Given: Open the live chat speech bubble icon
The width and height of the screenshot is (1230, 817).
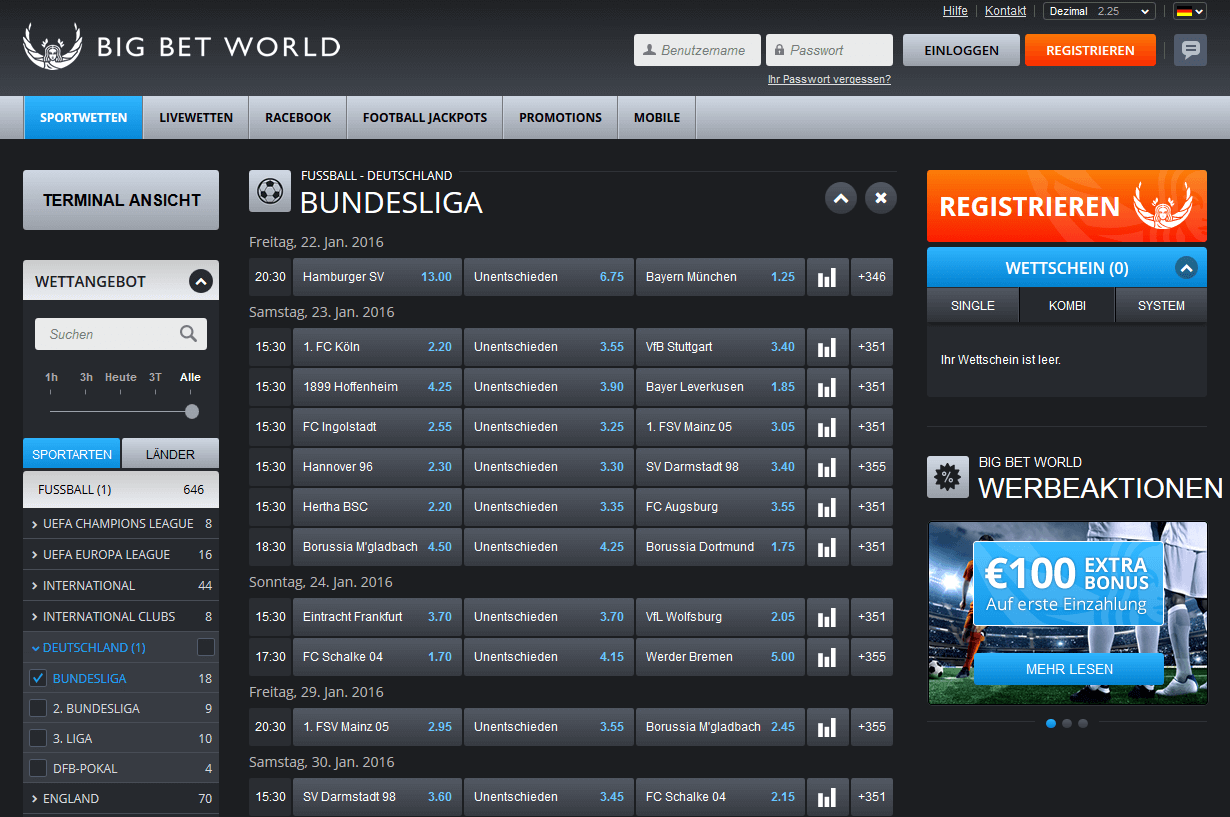Looking at the screenshot, I should [1190, 50].
